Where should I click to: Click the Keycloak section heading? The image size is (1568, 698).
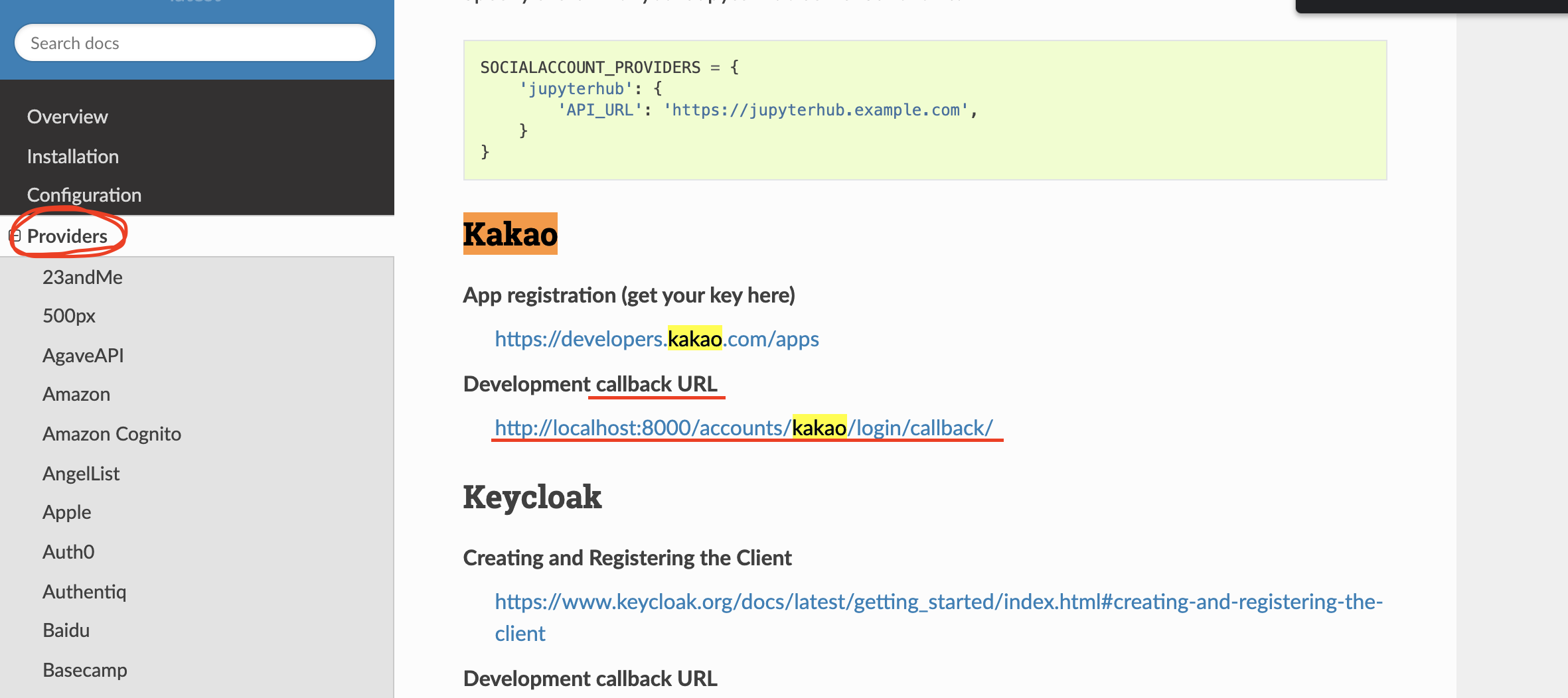click(x=532, y=497)
